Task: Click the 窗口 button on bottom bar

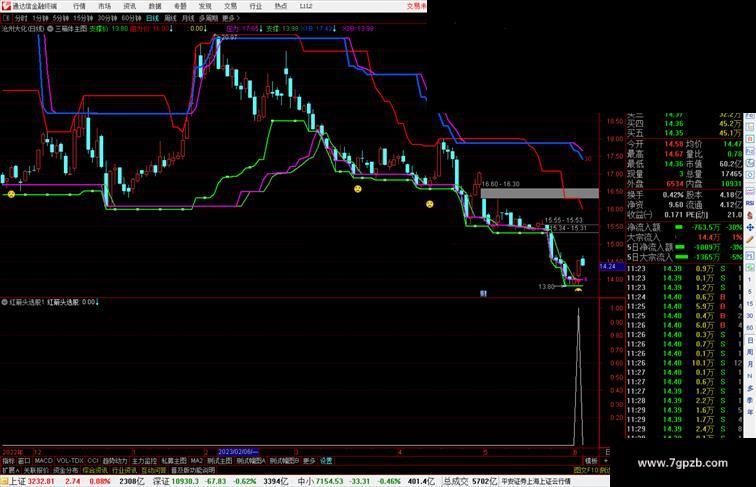Action: click(x=24, y=461)
